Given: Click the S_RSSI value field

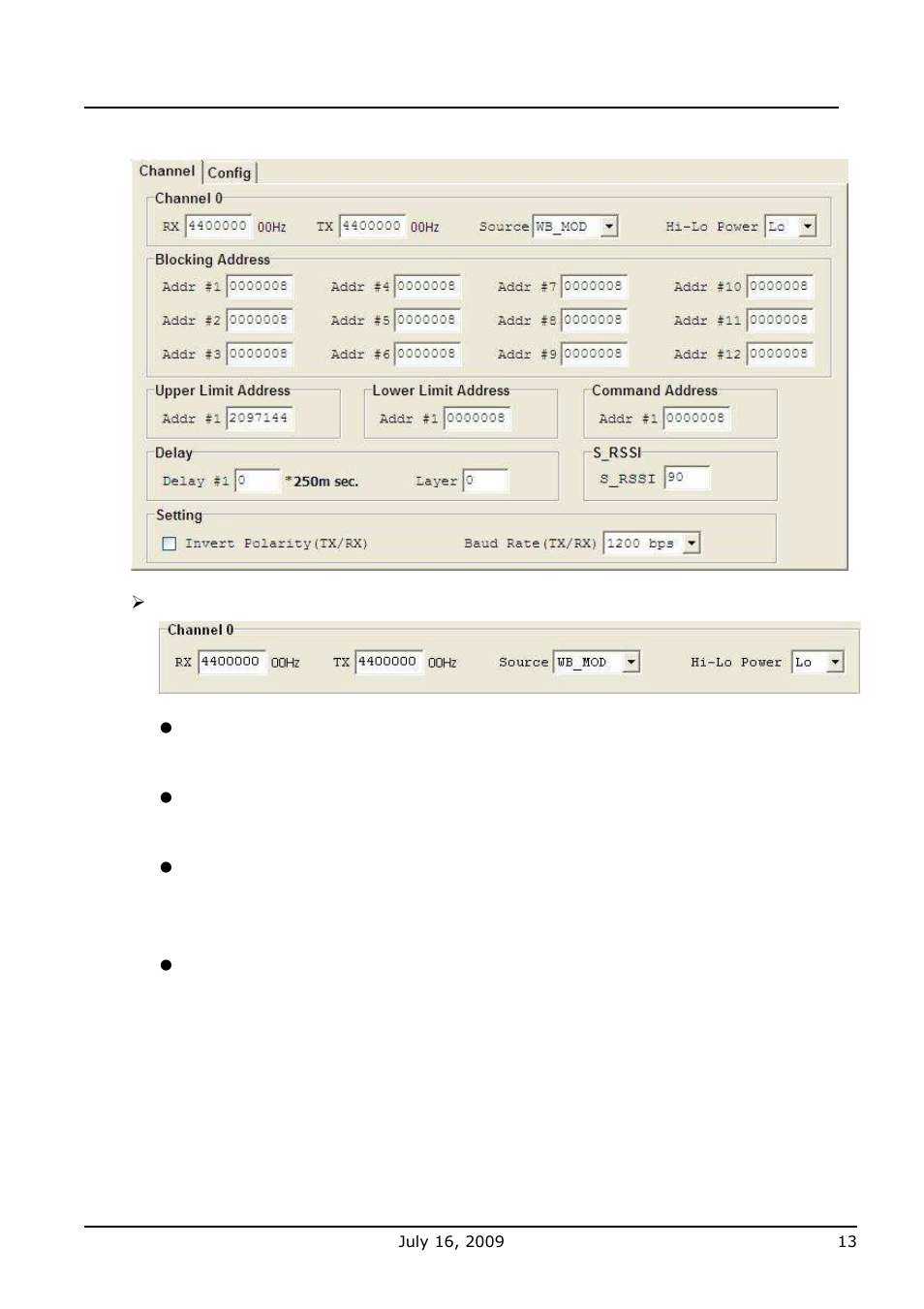Looking at the screenshot, I should coord(688,478).
